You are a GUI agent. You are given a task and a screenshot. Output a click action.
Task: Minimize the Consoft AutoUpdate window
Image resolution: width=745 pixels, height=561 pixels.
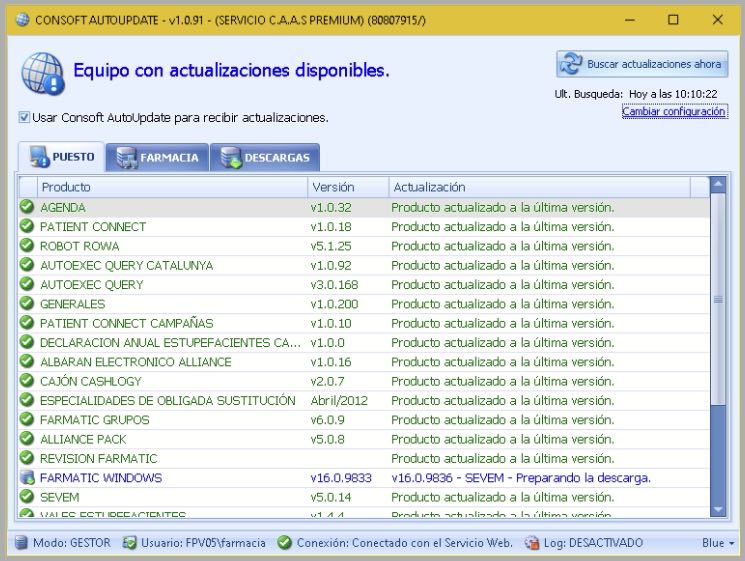(630, 19)
